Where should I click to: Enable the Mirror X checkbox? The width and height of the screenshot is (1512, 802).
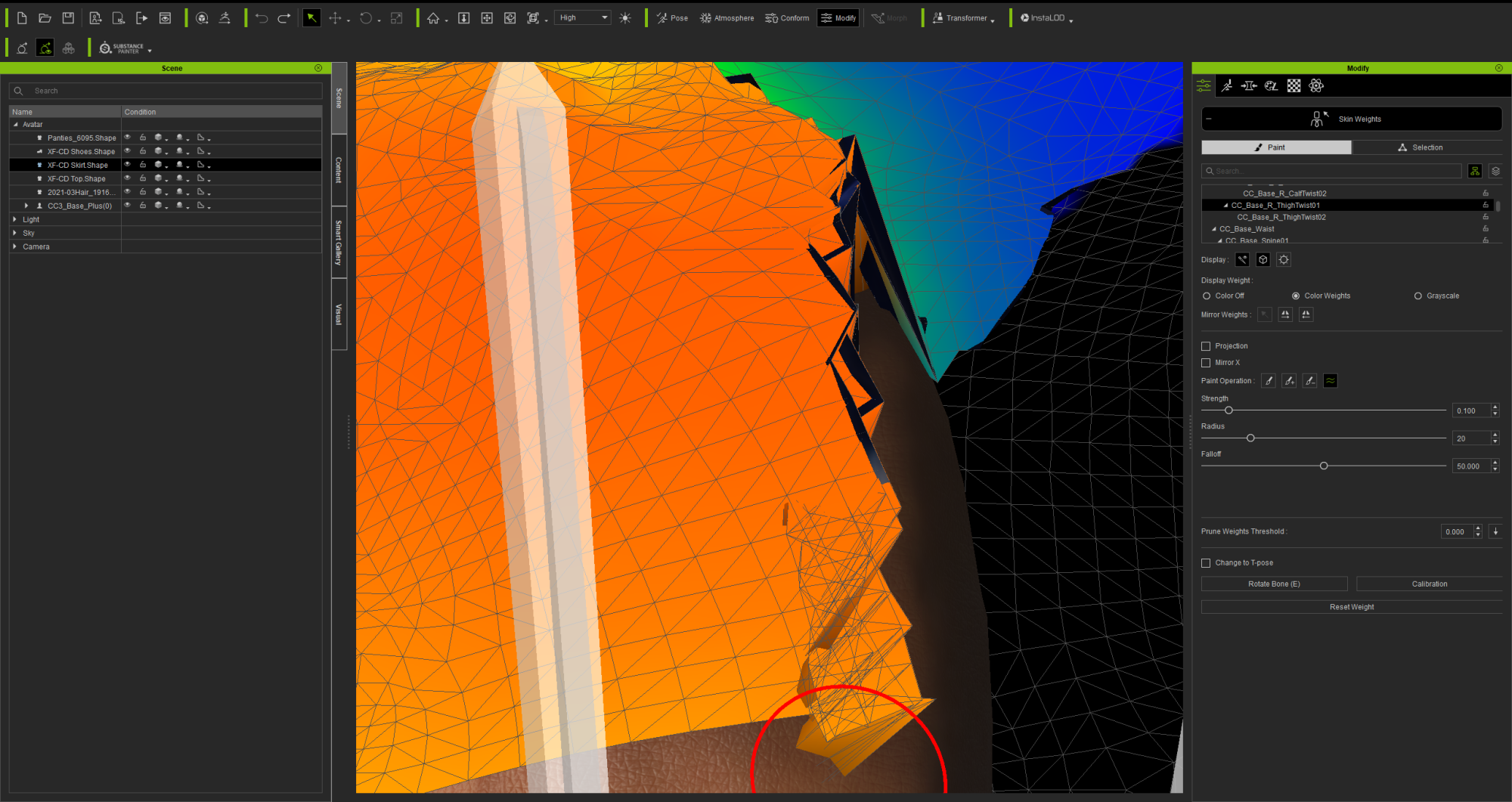click(x=1206, y=362)
